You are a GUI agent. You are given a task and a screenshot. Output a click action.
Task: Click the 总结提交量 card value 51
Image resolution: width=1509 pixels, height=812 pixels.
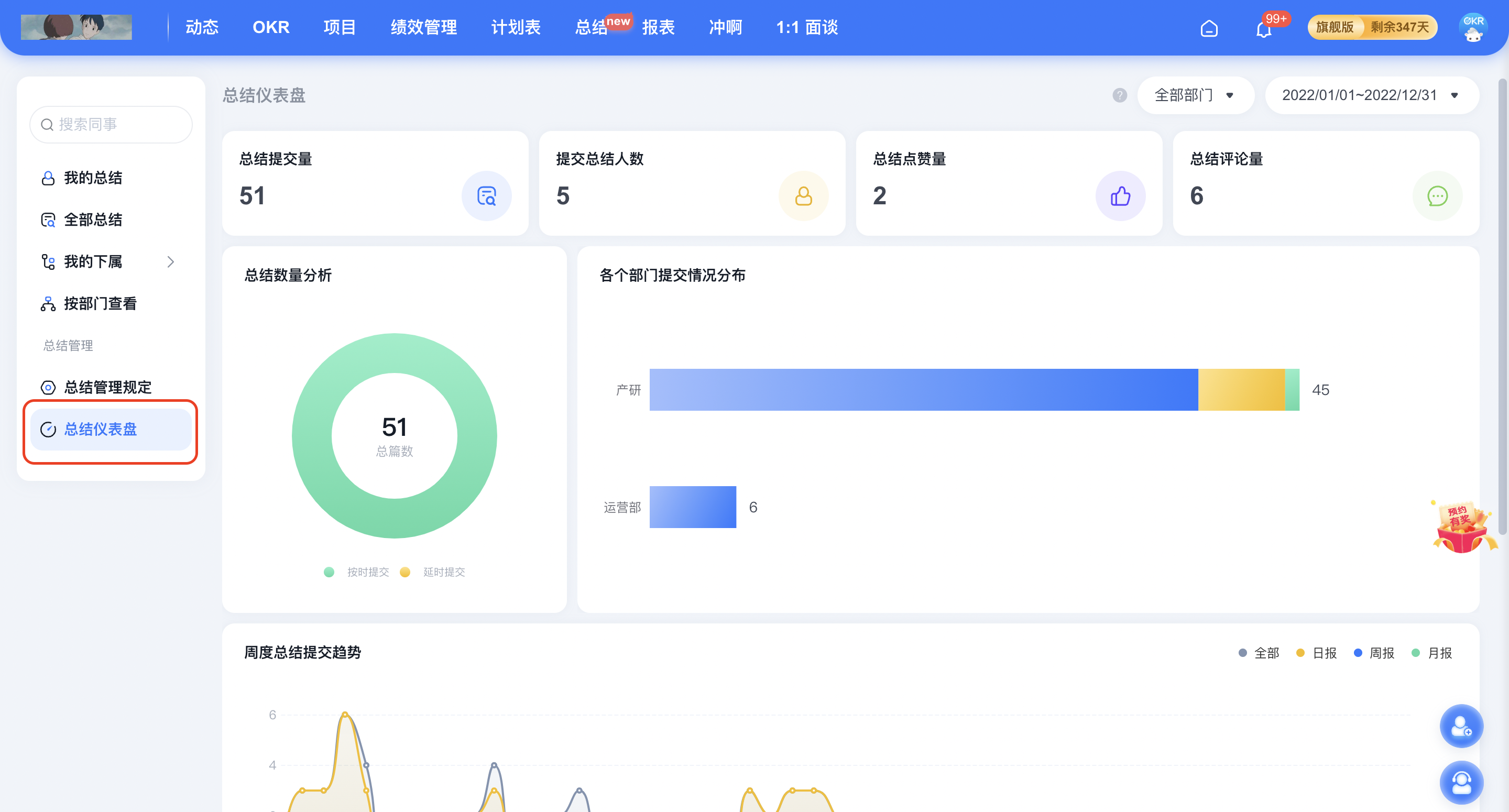[252, 196]
